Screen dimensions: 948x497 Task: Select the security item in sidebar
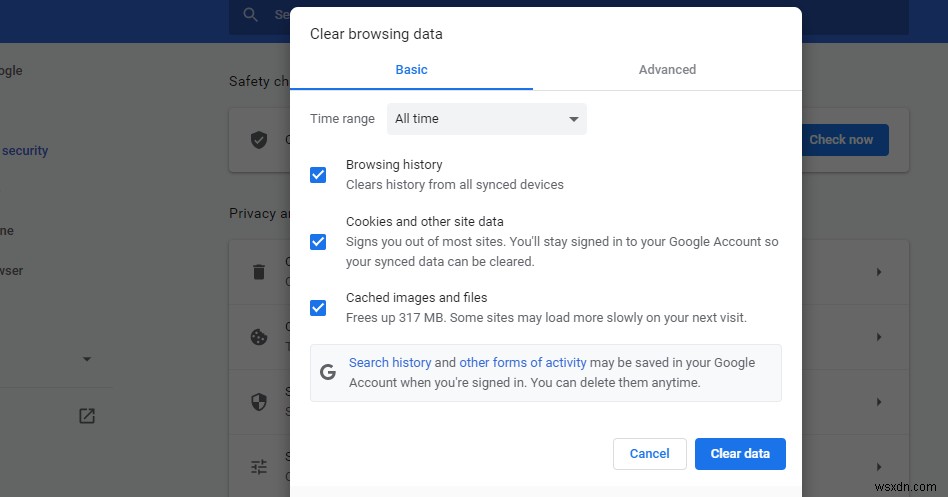tap(24, 151)
